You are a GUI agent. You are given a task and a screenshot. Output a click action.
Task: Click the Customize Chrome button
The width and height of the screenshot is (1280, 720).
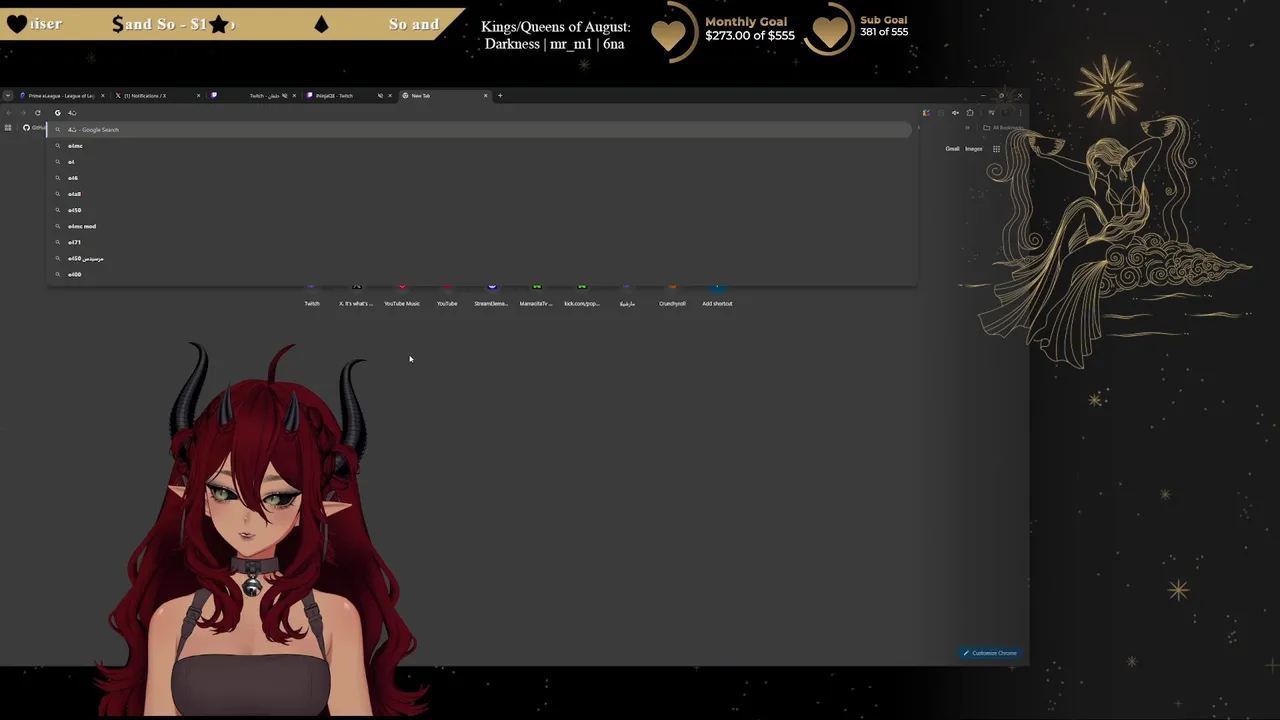tap(990, 653)
